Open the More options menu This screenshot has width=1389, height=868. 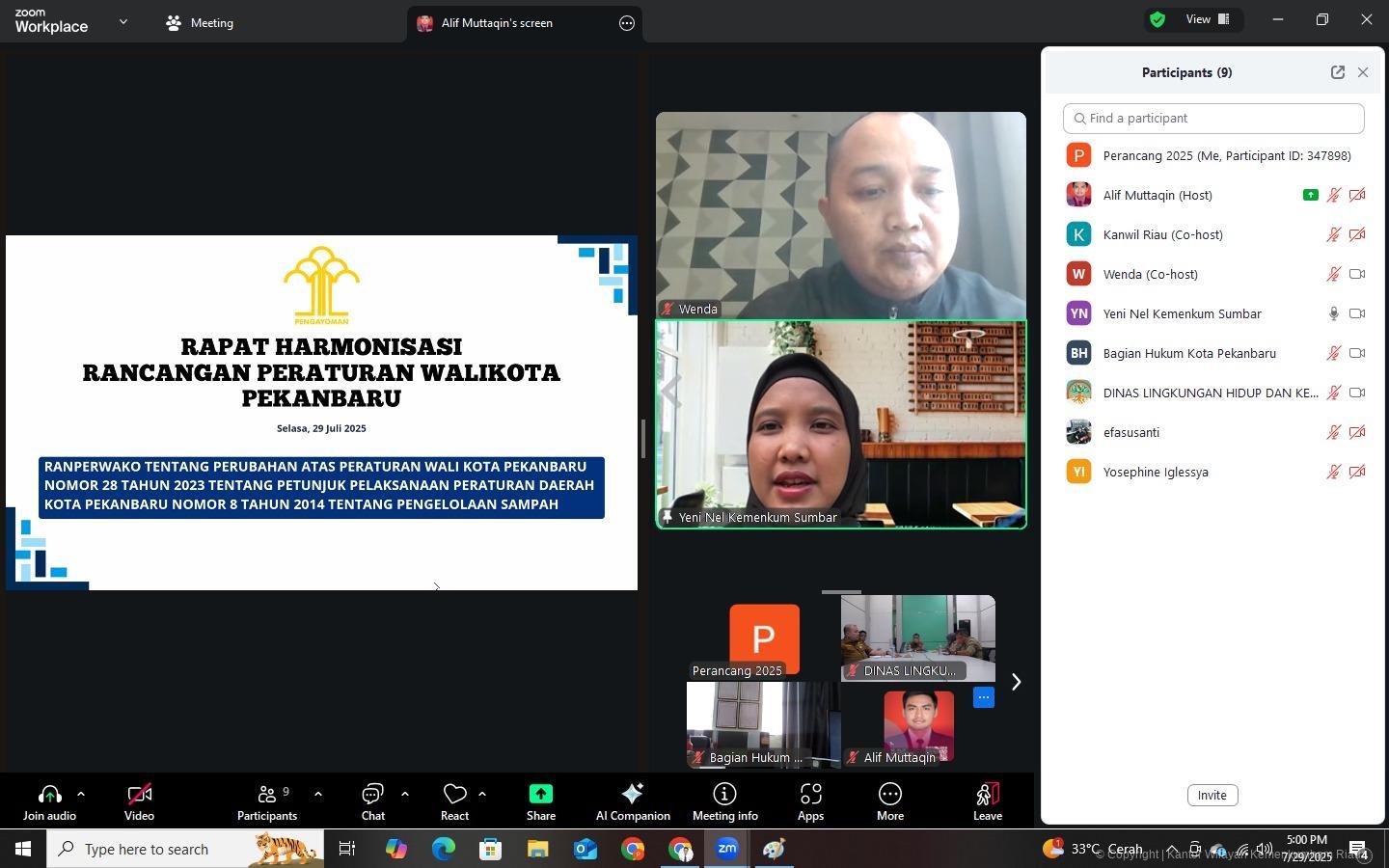(889, 801)
